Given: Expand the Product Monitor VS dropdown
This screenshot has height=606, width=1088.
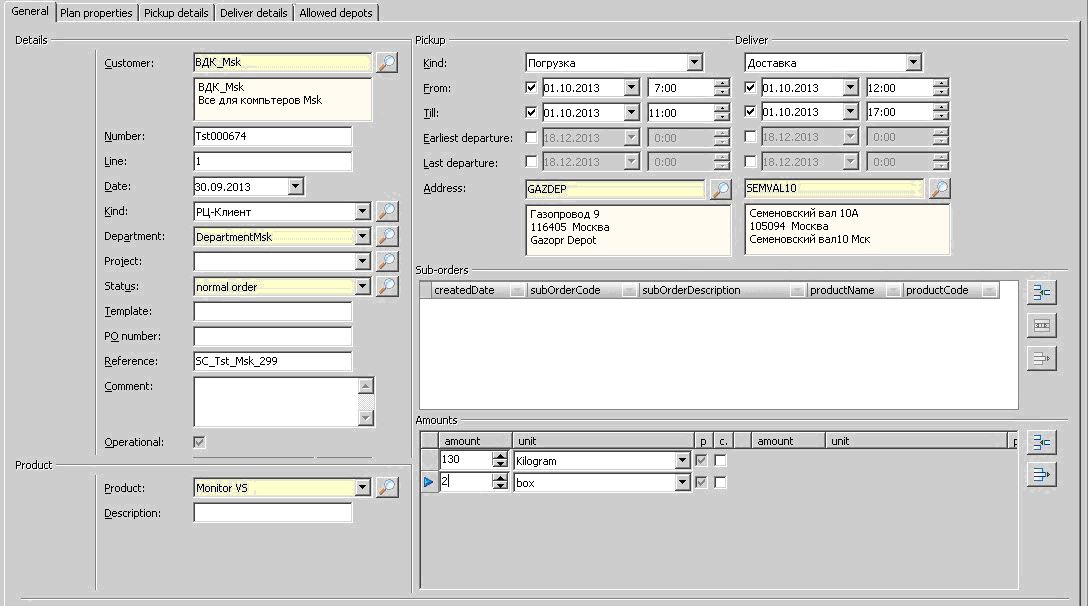Looking at the screenshot, I should click(x=362, y=487).
